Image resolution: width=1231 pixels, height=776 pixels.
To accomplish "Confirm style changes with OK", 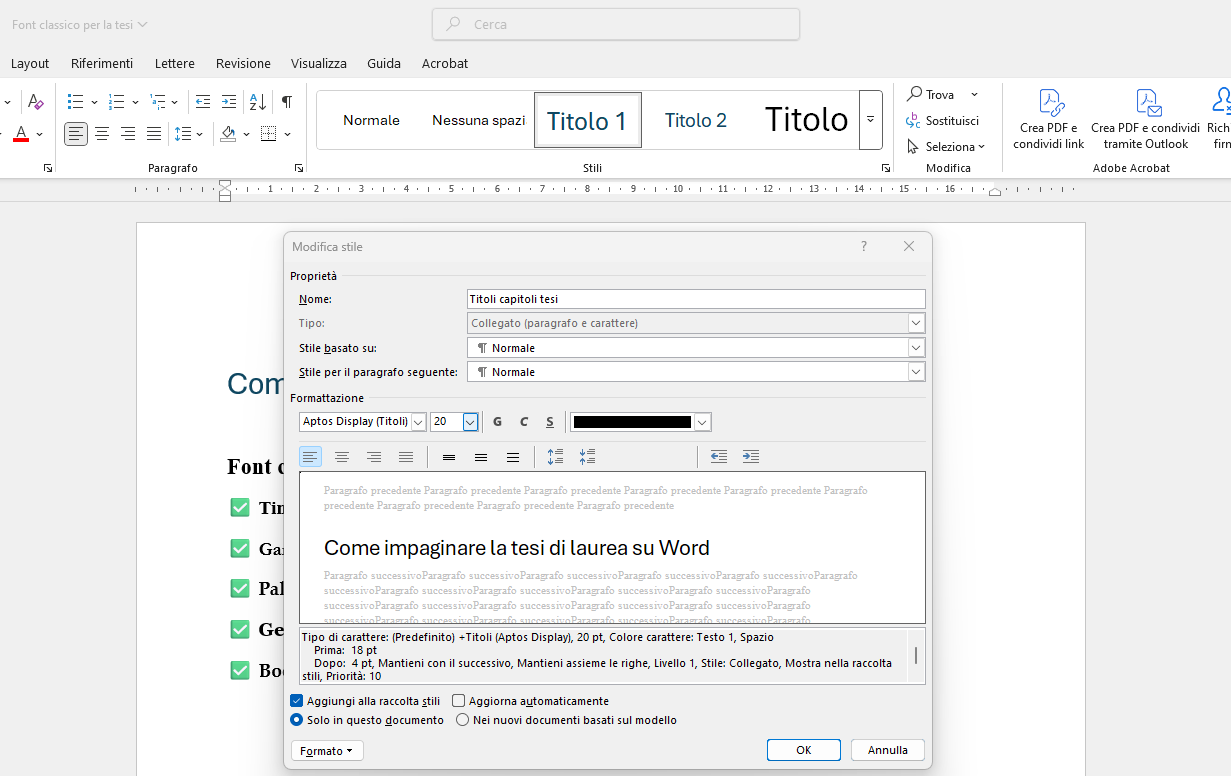I will [803, 750].
